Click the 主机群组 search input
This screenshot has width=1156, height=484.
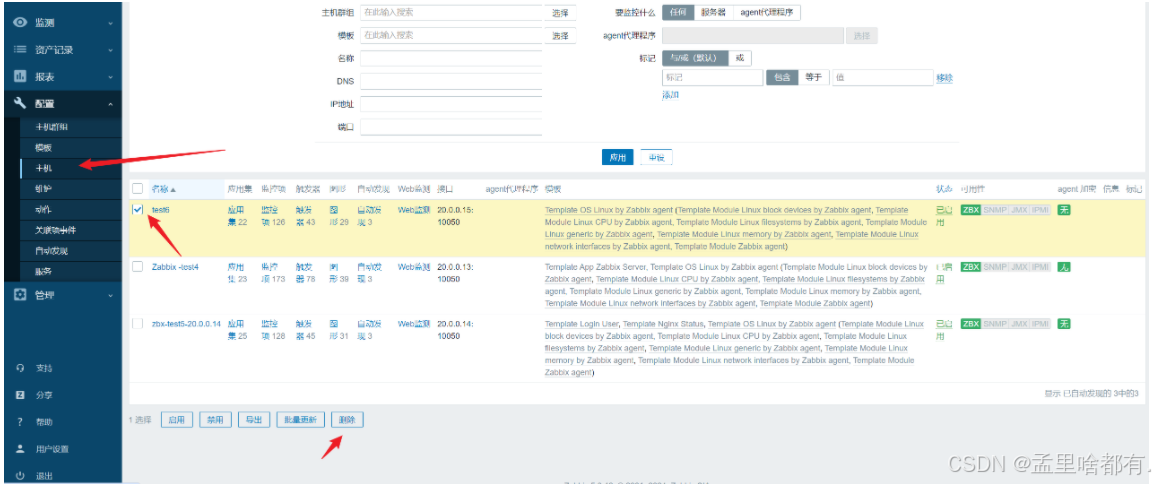pos(451,13)
